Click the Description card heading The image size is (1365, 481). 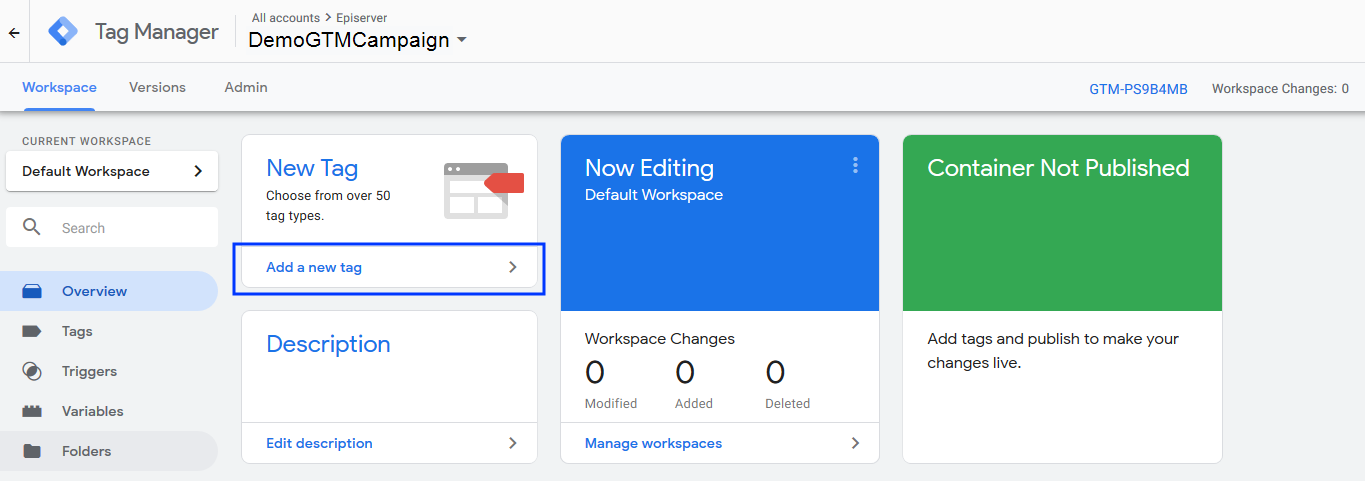click(x=328, y=344)
